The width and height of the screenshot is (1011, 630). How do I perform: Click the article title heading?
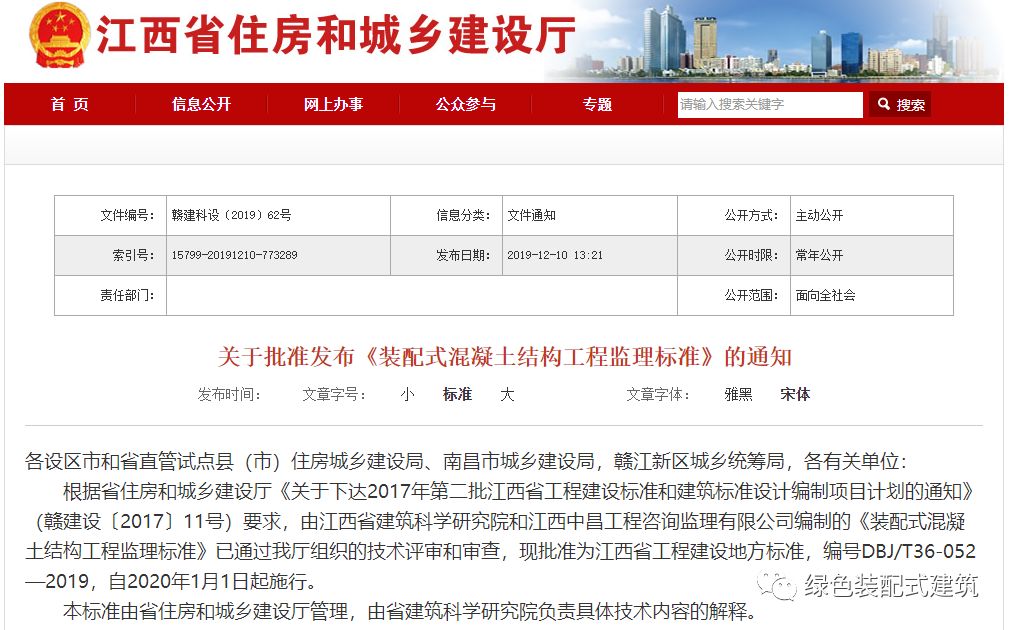505,357
